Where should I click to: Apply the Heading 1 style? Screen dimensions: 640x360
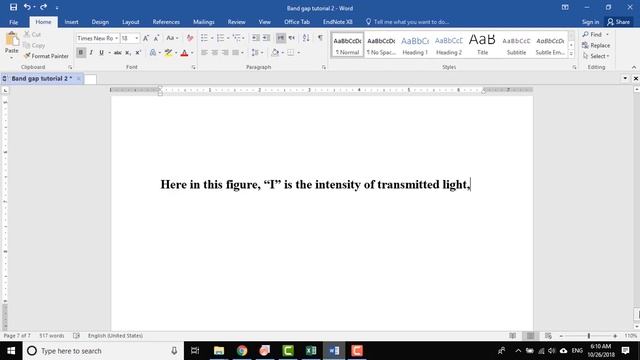pos(415,45)
